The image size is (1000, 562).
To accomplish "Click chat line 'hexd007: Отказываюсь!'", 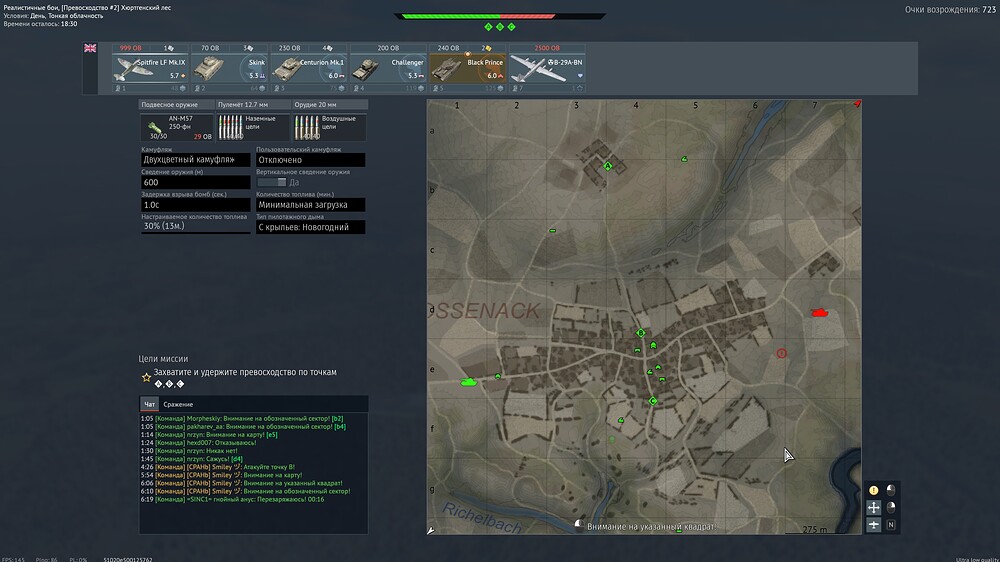I will click(198, 443).
